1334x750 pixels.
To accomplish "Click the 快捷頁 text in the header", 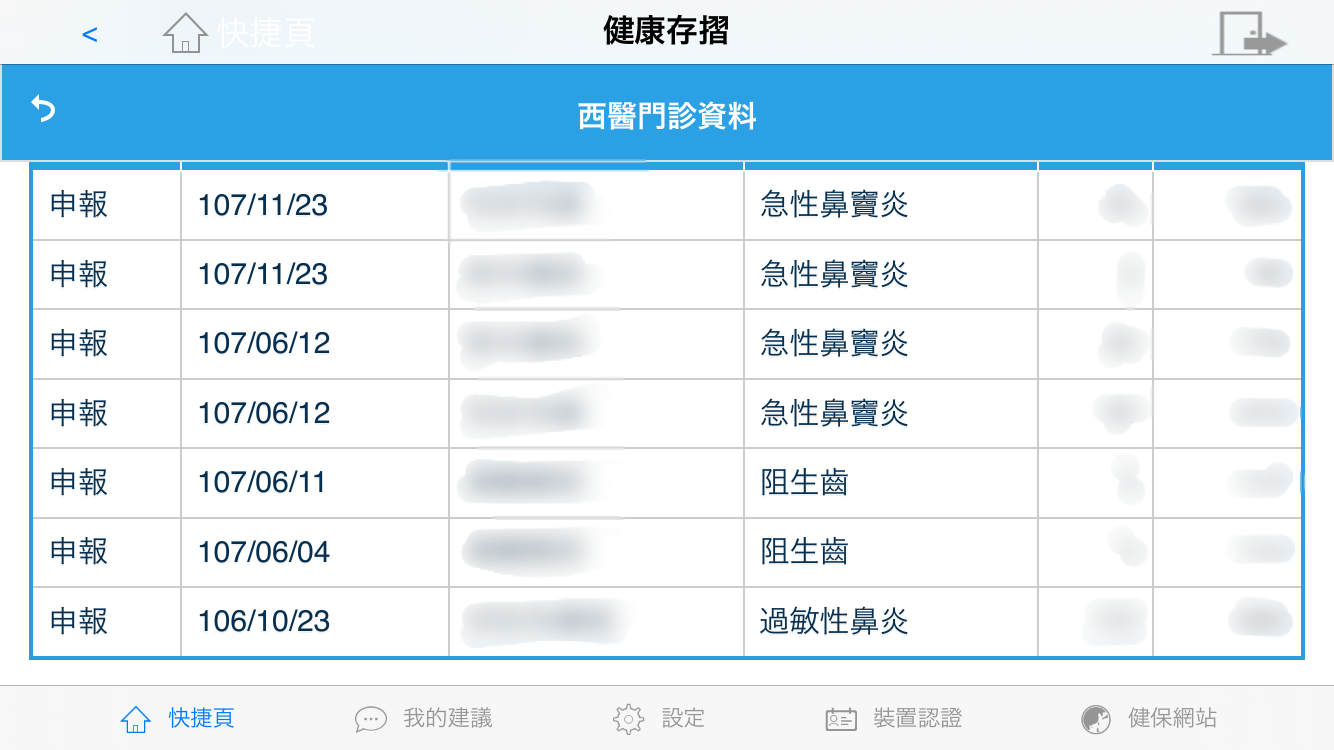I will 266,33.
